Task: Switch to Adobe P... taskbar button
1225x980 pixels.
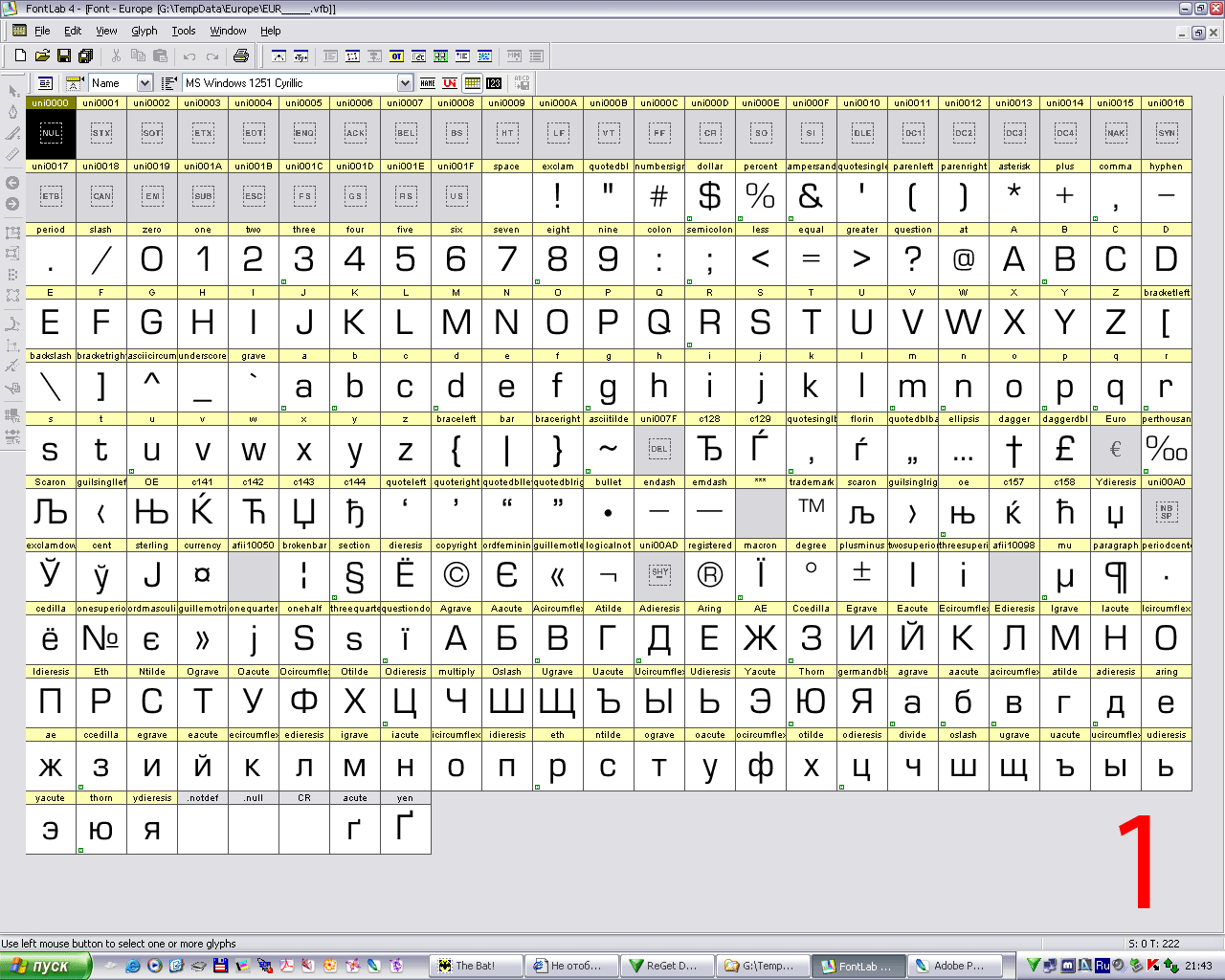Action: [954, 966]
